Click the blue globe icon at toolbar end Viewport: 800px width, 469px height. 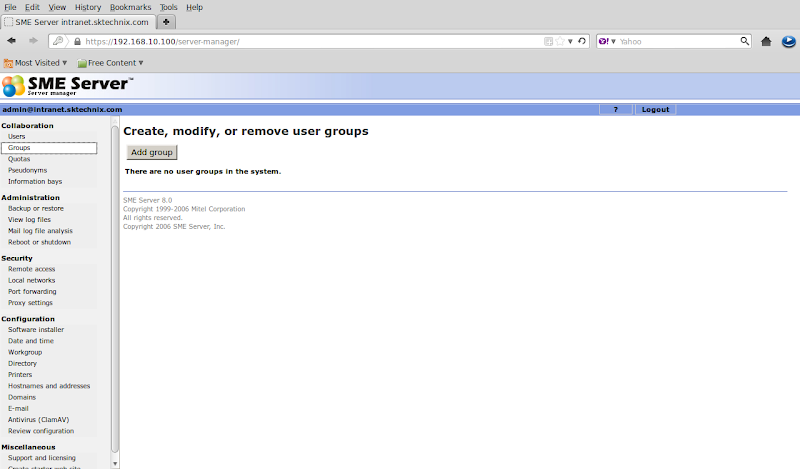pos(788,41)
